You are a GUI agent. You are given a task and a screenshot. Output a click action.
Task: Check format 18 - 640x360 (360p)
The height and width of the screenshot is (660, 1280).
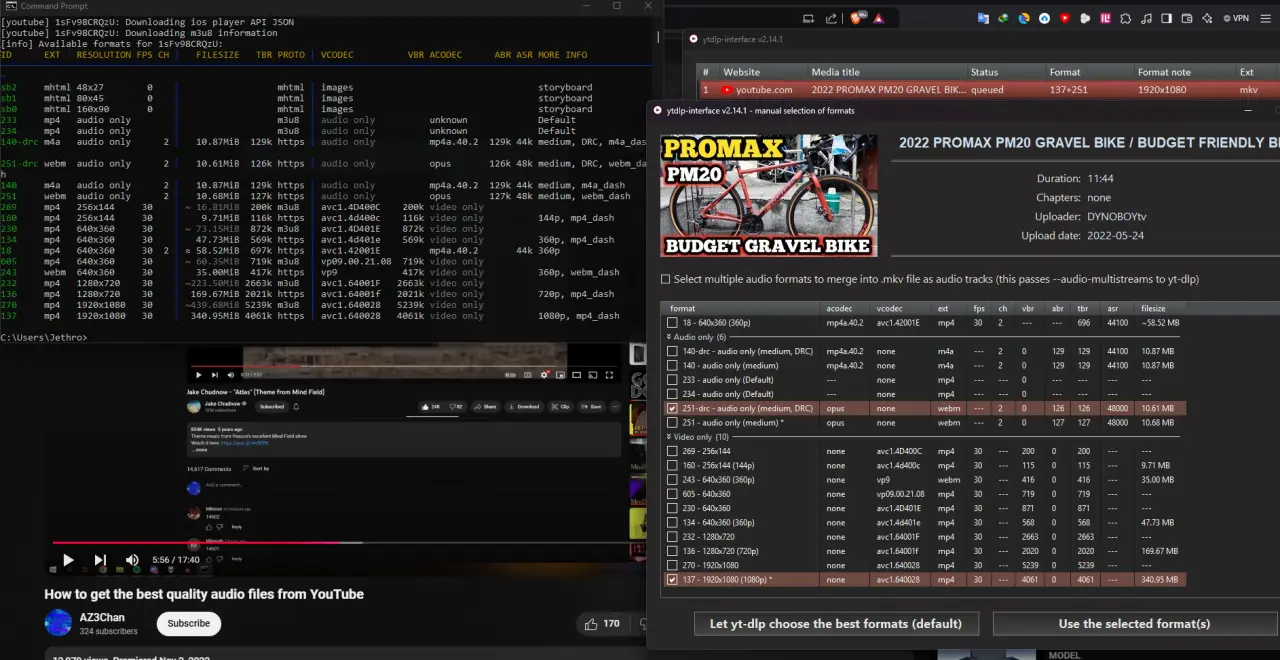(673, 323)
